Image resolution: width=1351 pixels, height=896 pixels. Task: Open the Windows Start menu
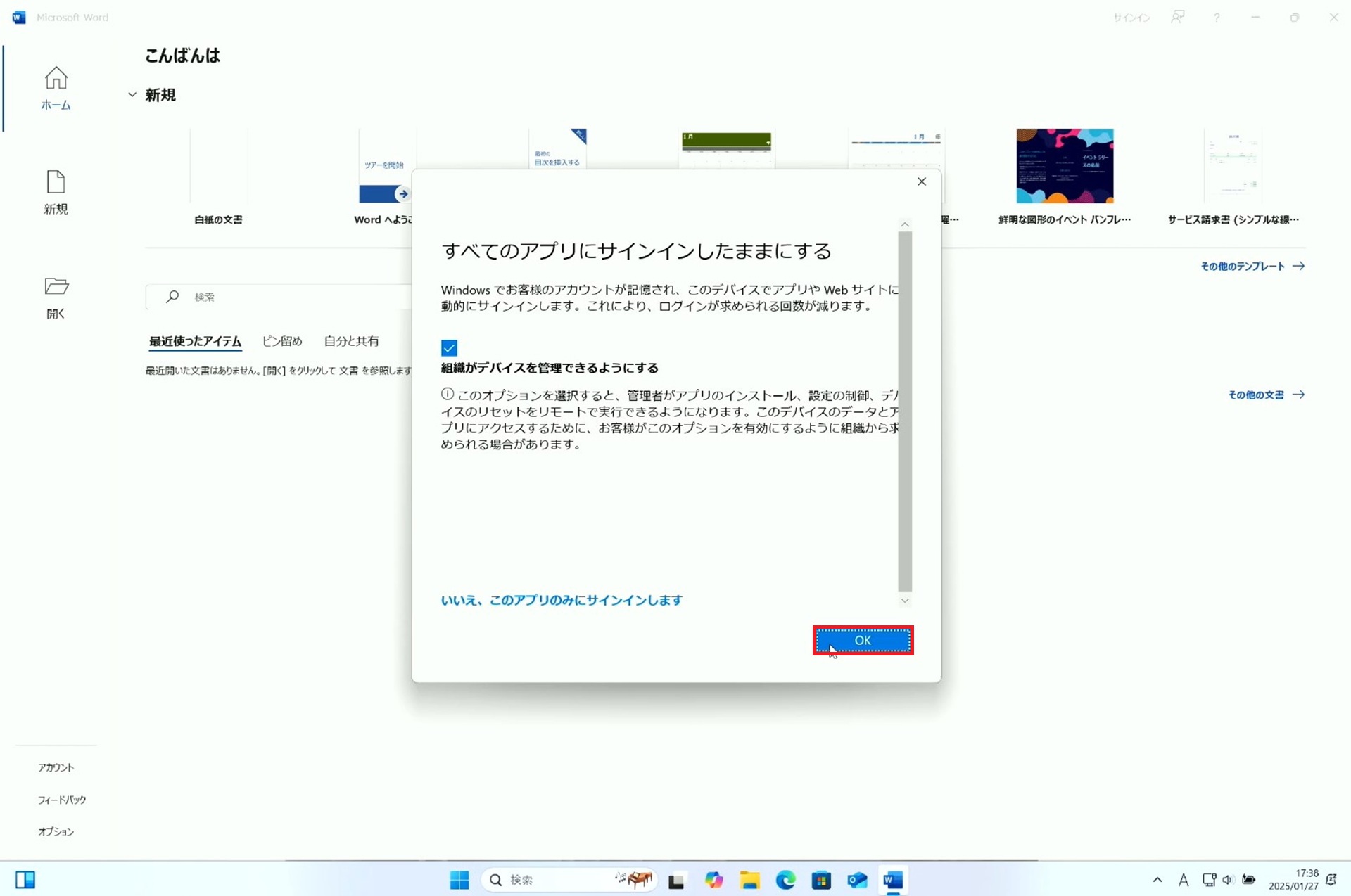[459, 880]
